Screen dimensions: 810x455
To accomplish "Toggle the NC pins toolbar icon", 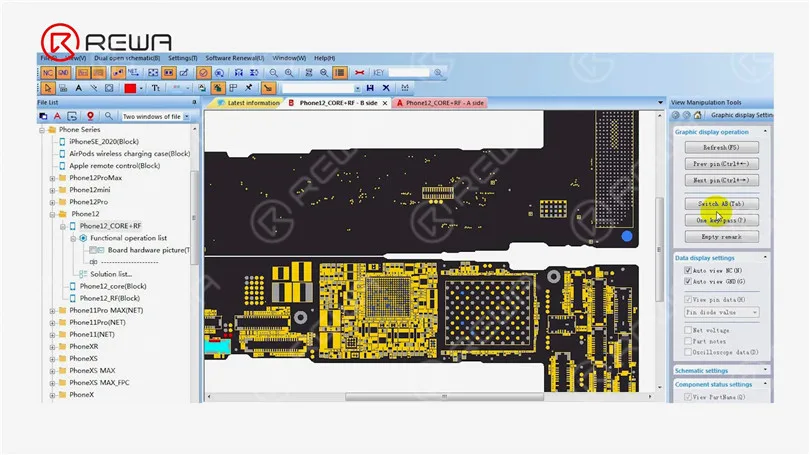I will pyautogui.click(x=48, y=73).
